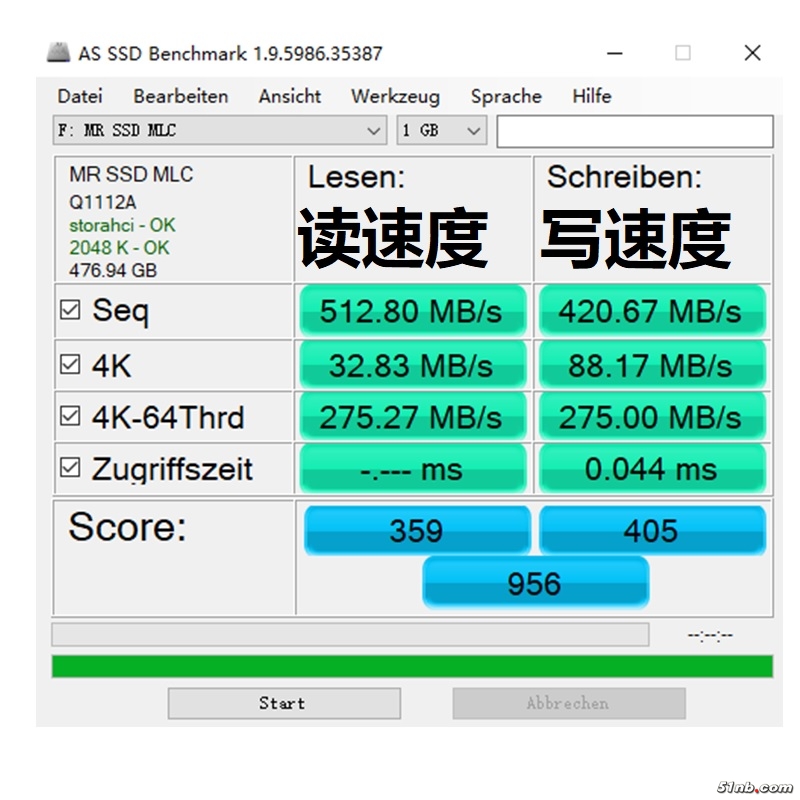This screenshot has height=800, width=800.
Task: Minimize the AS SSD Benchmark window
Action: click(615, 53)
